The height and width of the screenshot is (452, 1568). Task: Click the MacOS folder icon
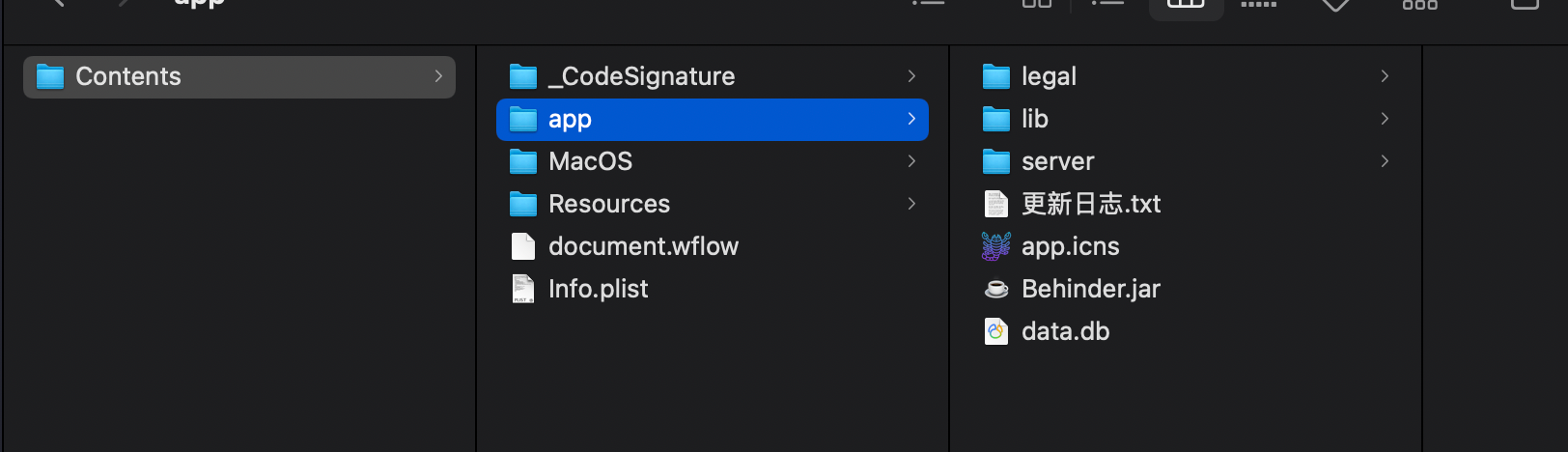tap(523, 161)
